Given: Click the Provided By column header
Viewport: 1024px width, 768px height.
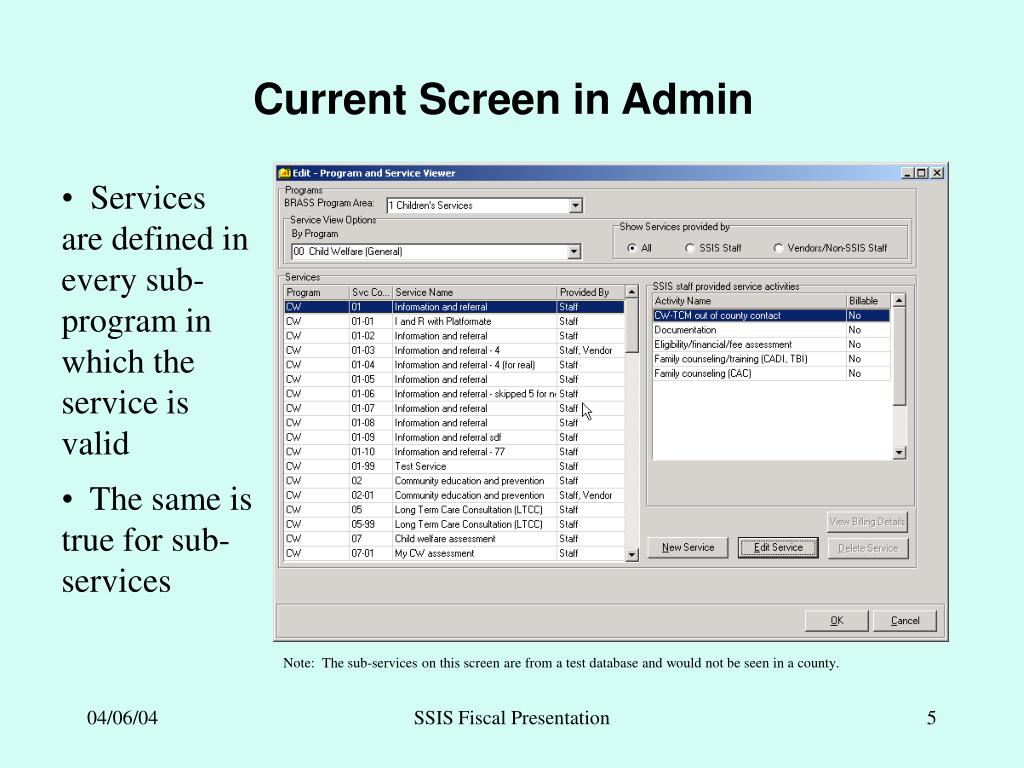Looking at the screenshot, I should [590, 292].
